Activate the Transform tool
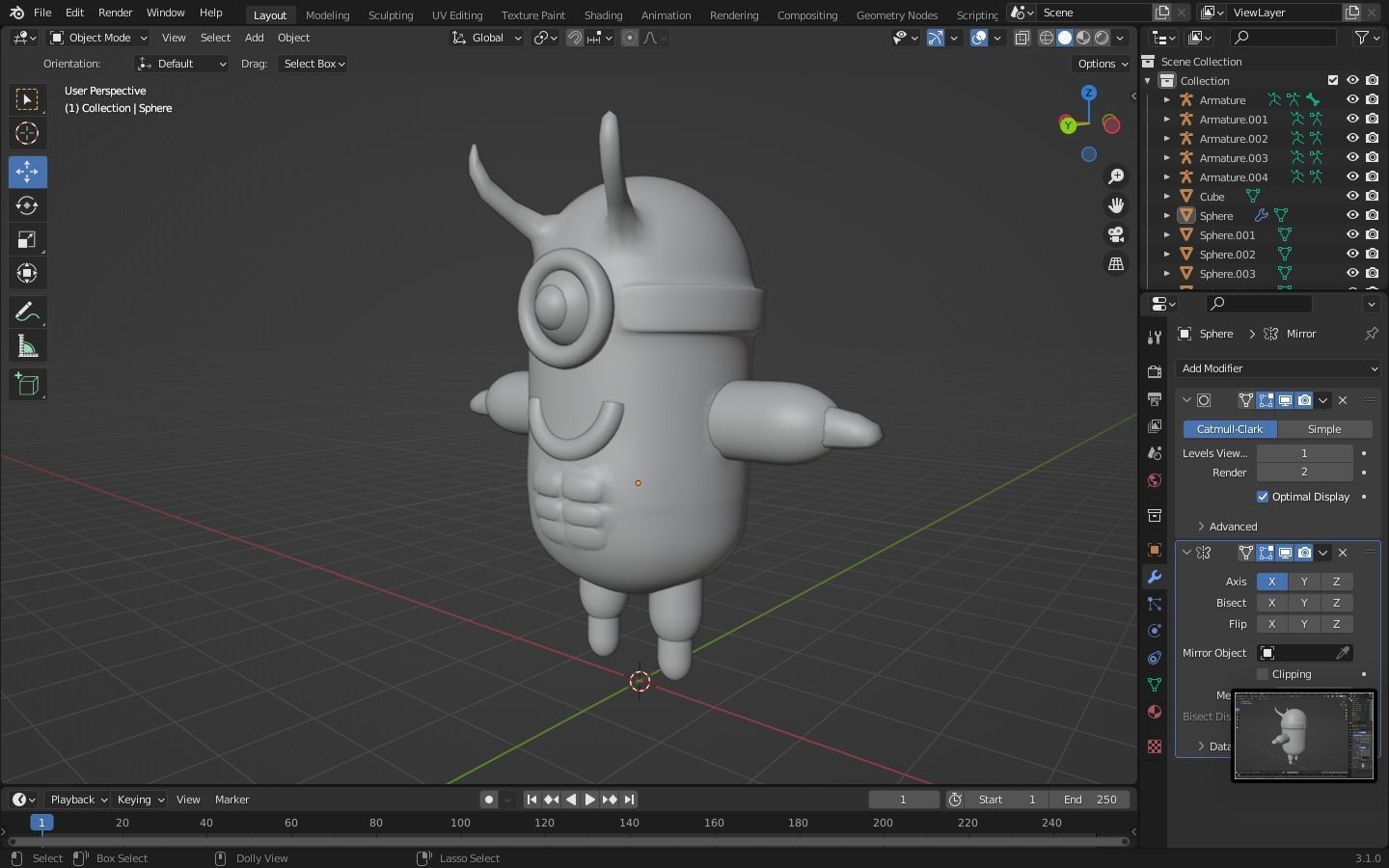1389x868 pixels. click(x=27, y=273)
